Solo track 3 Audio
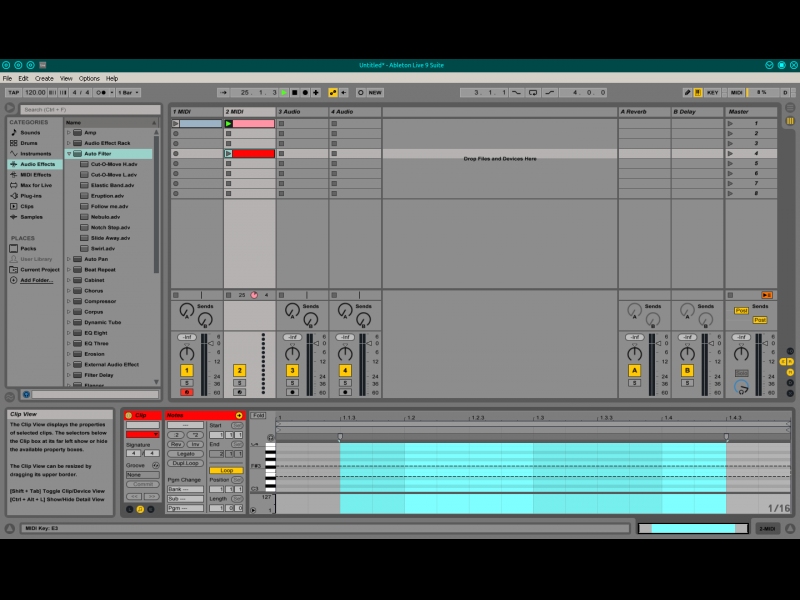This screenshot has height=600, width=800. (292, 382)
